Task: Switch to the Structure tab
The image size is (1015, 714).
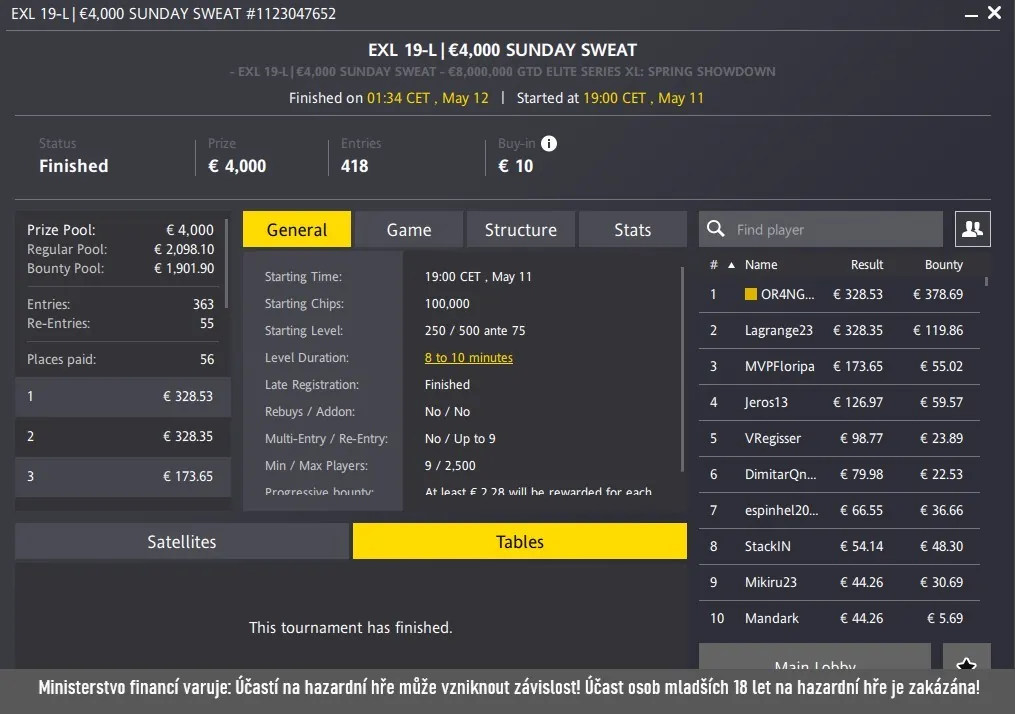Action: 520,228
